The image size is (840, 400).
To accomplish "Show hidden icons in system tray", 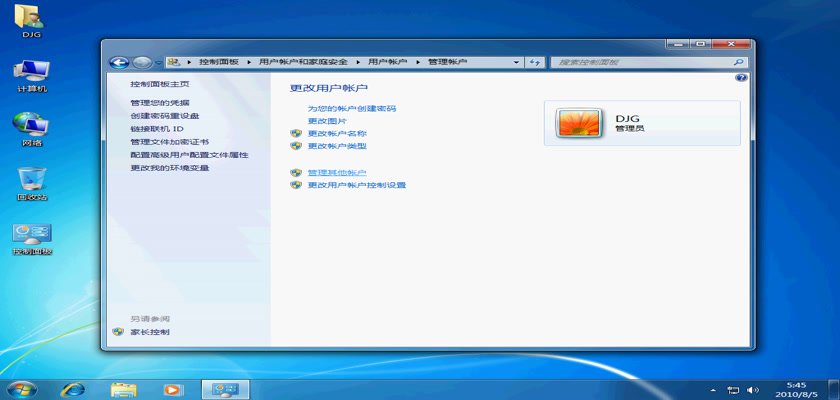I will [x=713, y=389].
